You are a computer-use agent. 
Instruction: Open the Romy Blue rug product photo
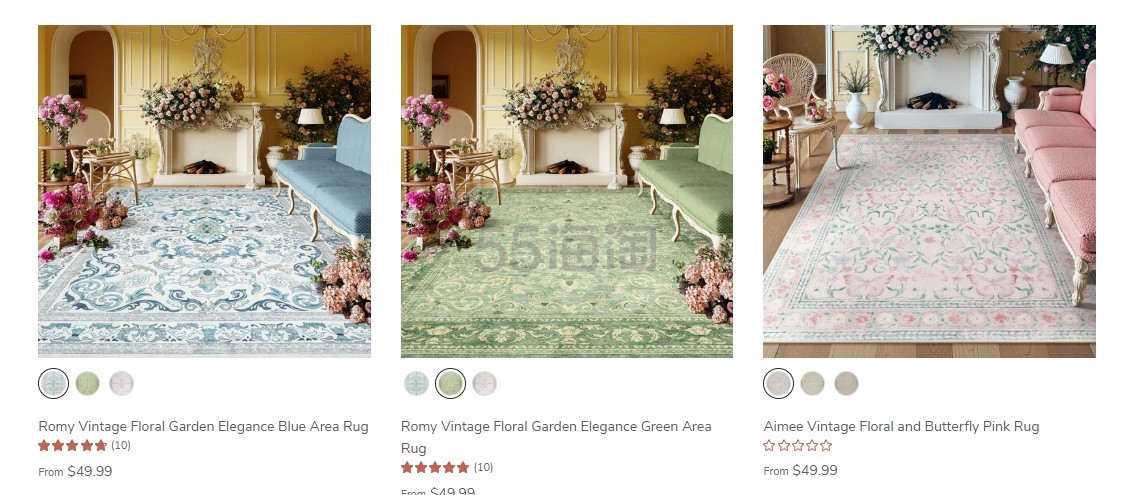(204, 191)
